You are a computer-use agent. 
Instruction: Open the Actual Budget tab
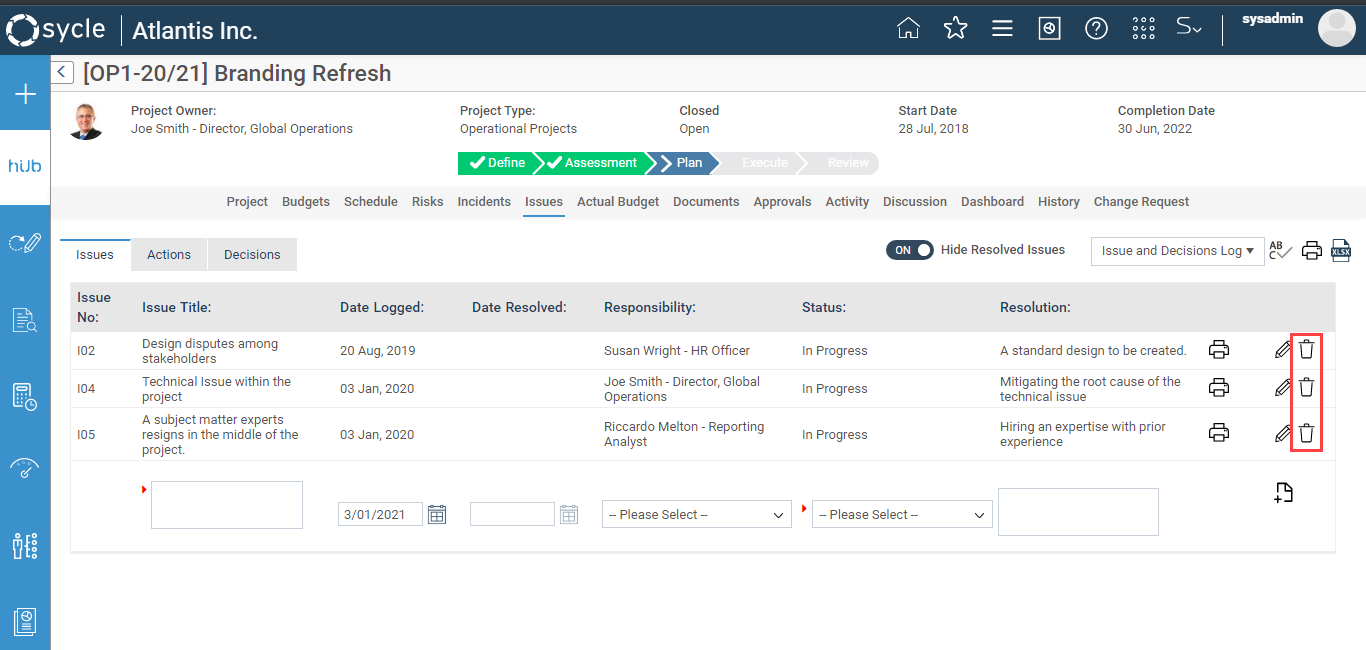point(618,202)
